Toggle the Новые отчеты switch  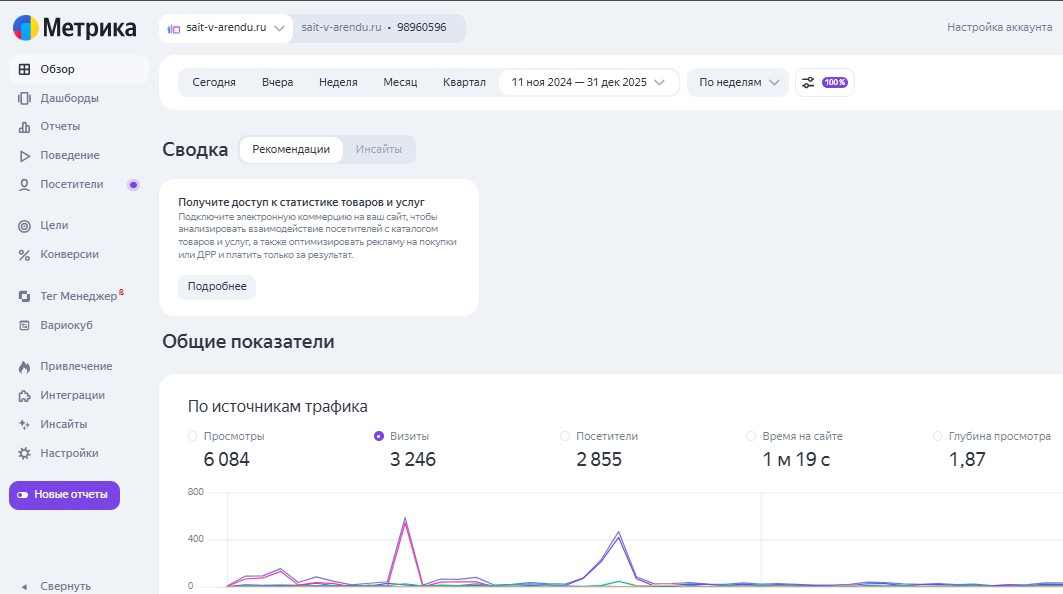(x=23, y=495)
